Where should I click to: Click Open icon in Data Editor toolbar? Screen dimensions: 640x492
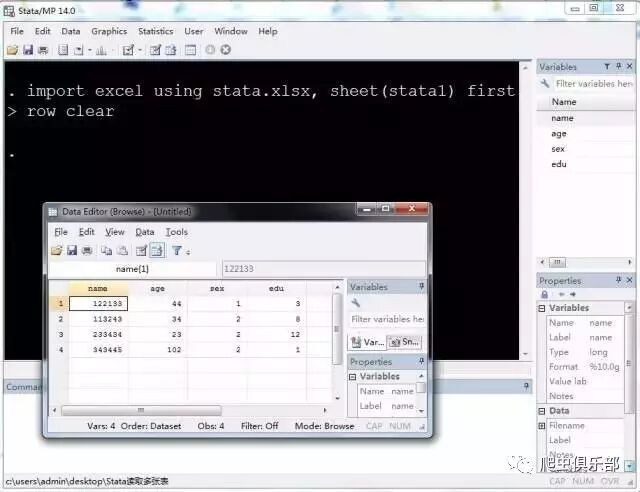pyautogui.click(x=57, y=250)
